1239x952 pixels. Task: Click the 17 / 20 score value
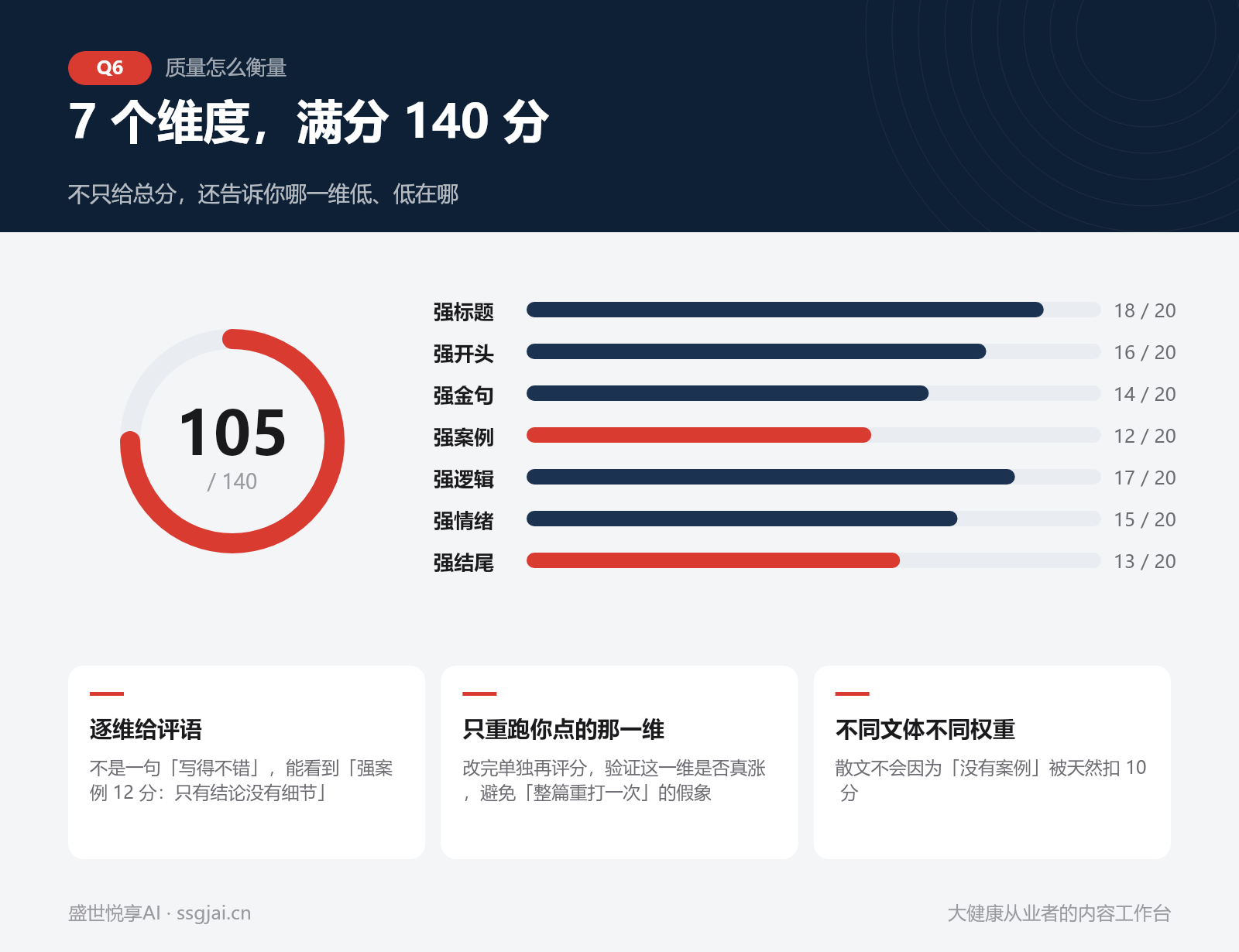click(x=1145, y=478)
